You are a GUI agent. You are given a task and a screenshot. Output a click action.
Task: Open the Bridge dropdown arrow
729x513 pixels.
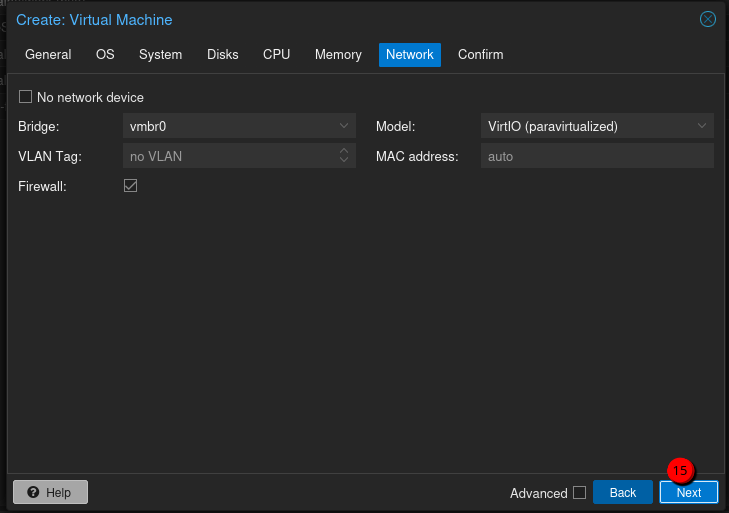point(344,126)
